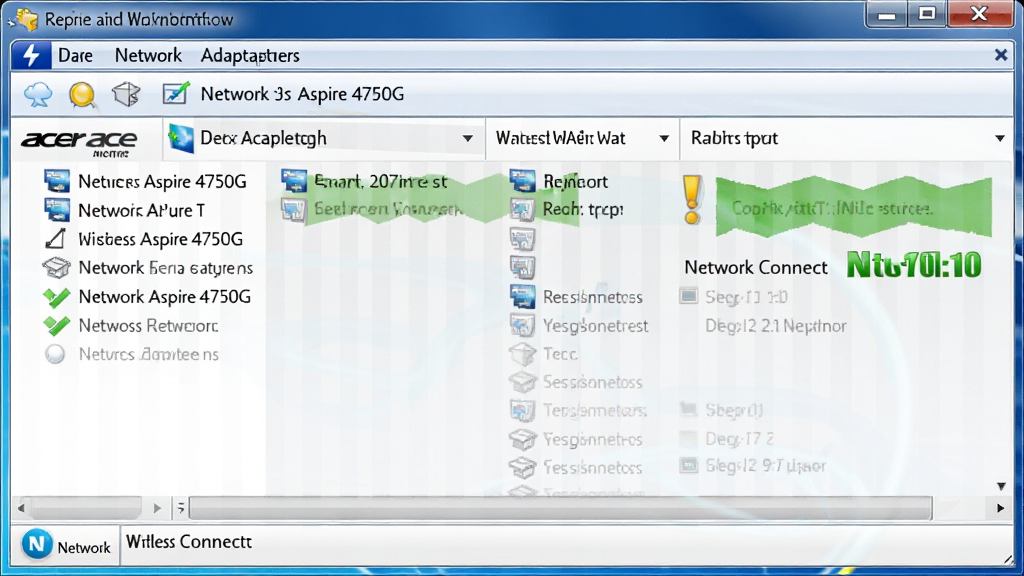Click the small splitter button beside scrollbar
The image size is (1024, 576).
click(x=180, y=507)
